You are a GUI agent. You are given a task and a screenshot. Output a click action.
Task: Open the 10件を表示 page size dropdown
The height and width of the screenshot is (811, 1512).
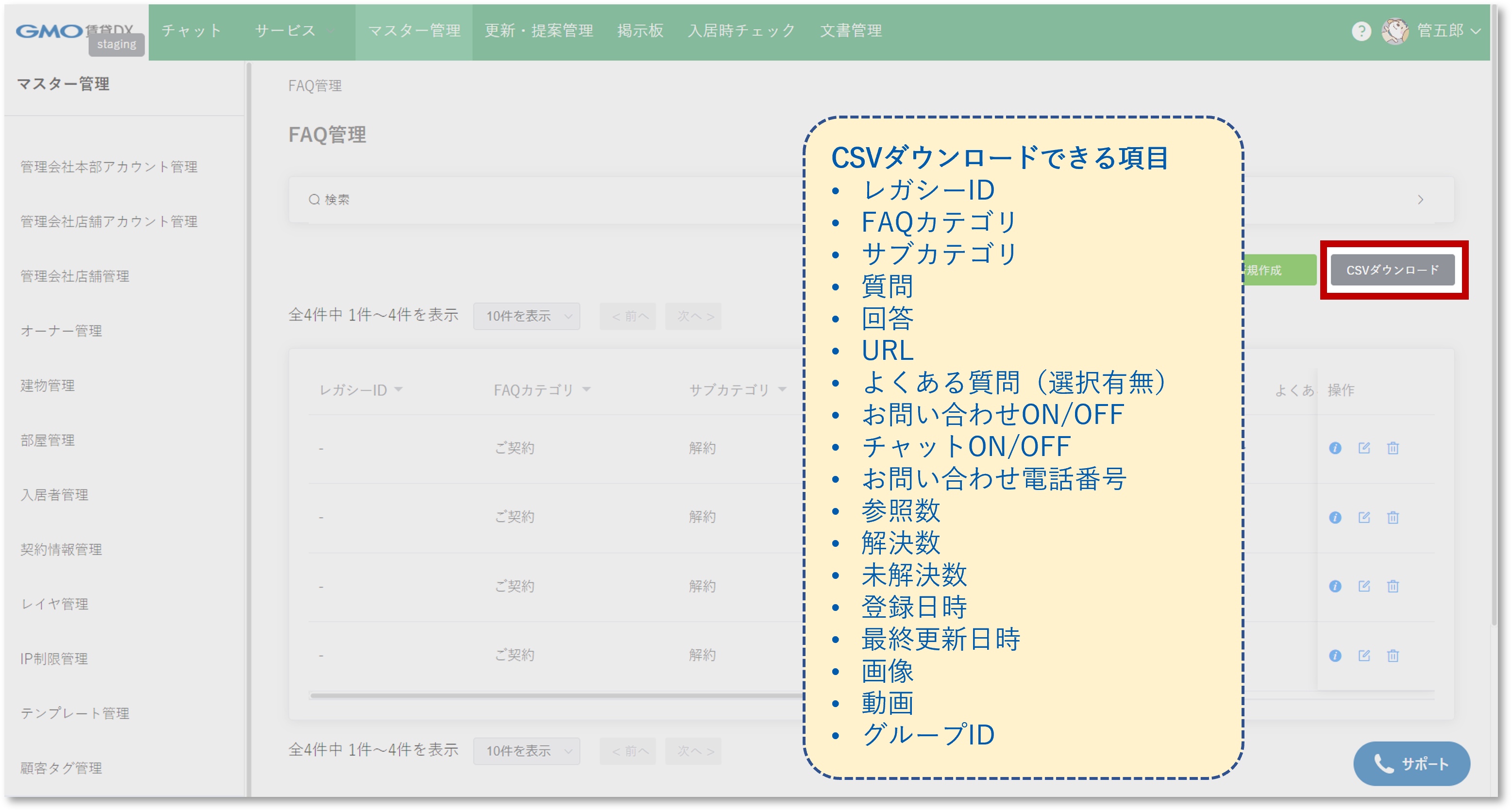pos(526,316)
